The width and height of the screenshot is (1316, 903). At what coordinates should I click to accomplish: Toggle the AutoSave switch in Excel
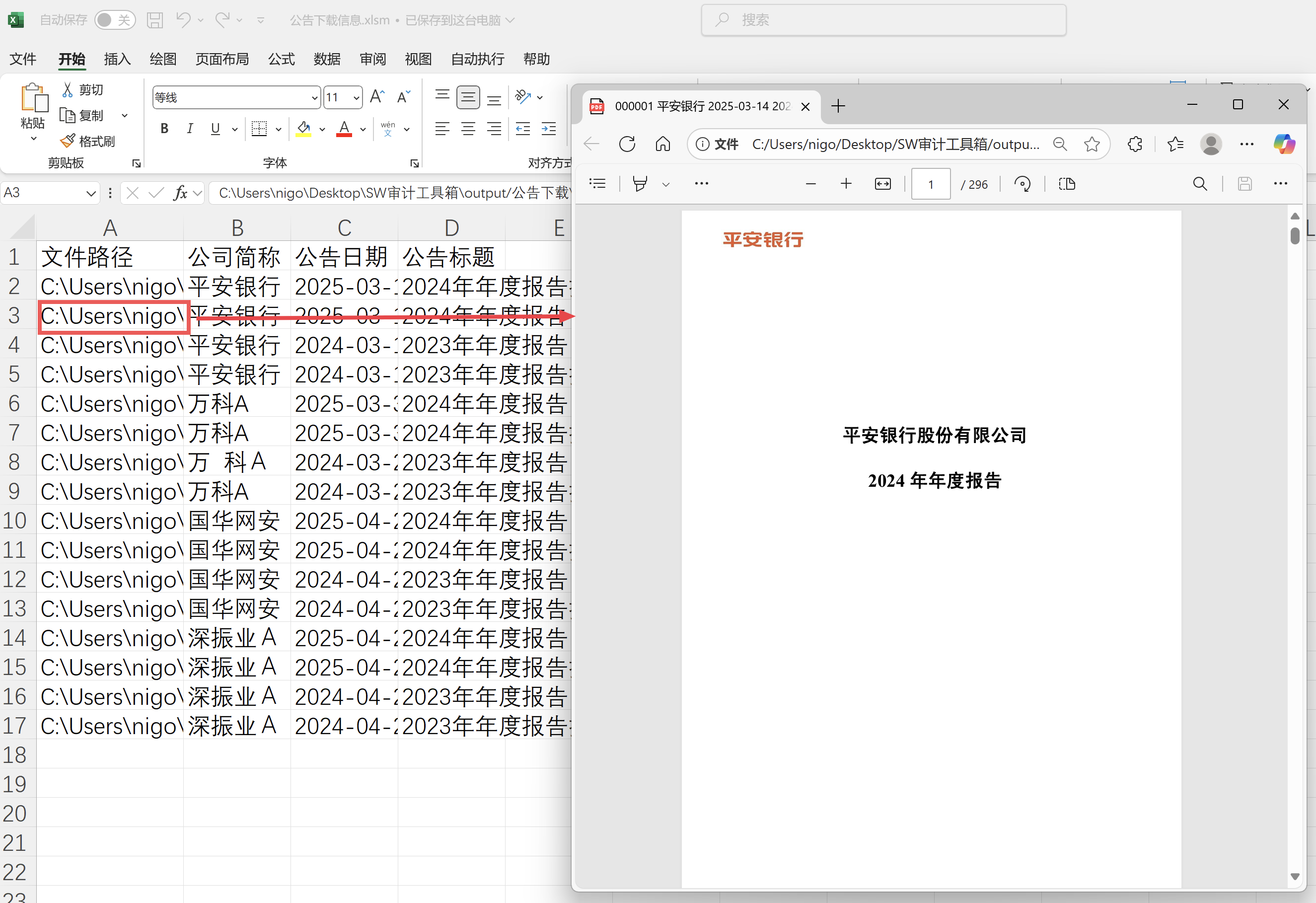[x=115, y=20]
